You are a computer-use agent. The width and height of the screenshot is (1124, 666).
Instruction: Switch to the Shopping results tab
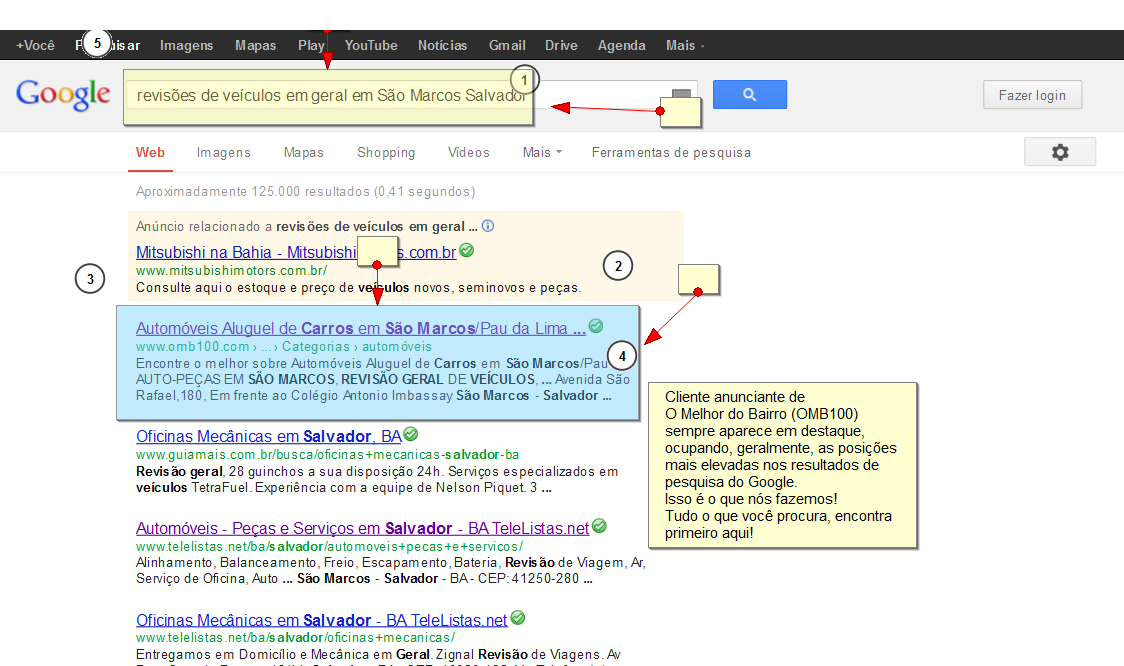pyautogui.click(x=386, y=153)
